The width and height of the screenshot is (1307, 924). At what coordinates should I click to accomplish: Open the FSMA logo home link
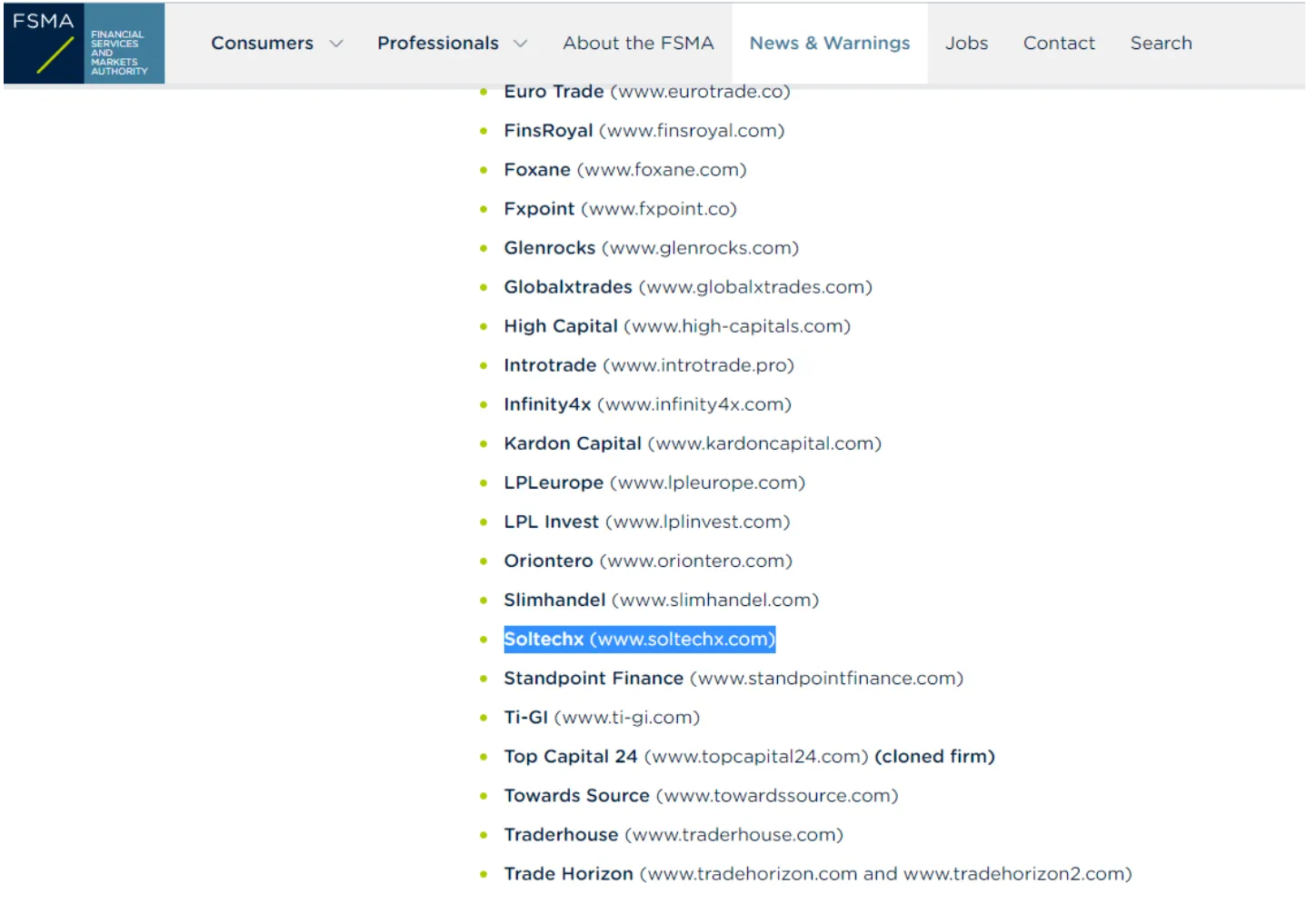(84, 44)
